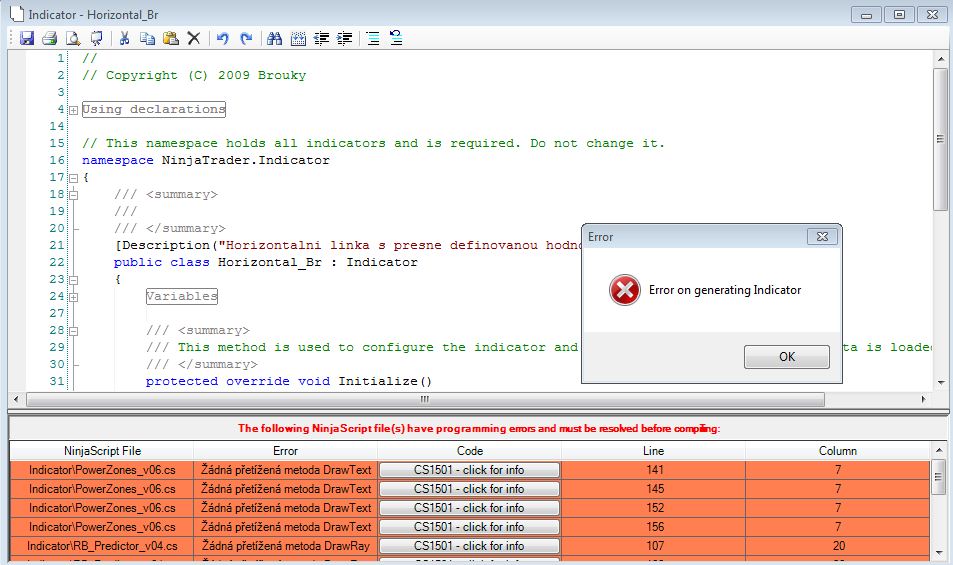Image resolution: width=953 pixels, height=565 pixels.
Task: Open Find with the binoculars icon
Action: pyautogui.click(x=274, y=38)
